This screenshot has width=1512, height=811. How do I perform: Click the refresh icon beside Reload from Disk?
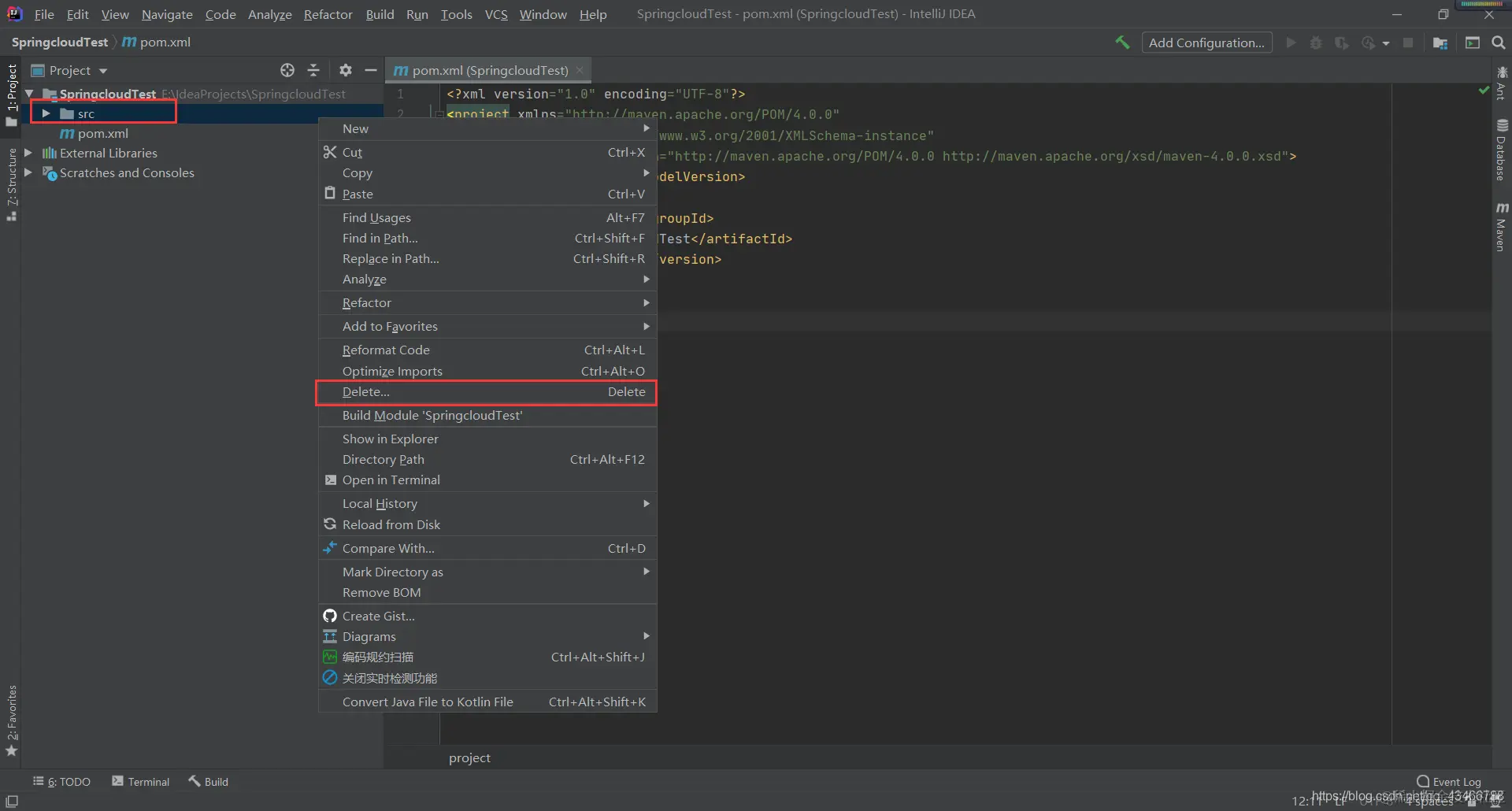[x=330, y=524]
